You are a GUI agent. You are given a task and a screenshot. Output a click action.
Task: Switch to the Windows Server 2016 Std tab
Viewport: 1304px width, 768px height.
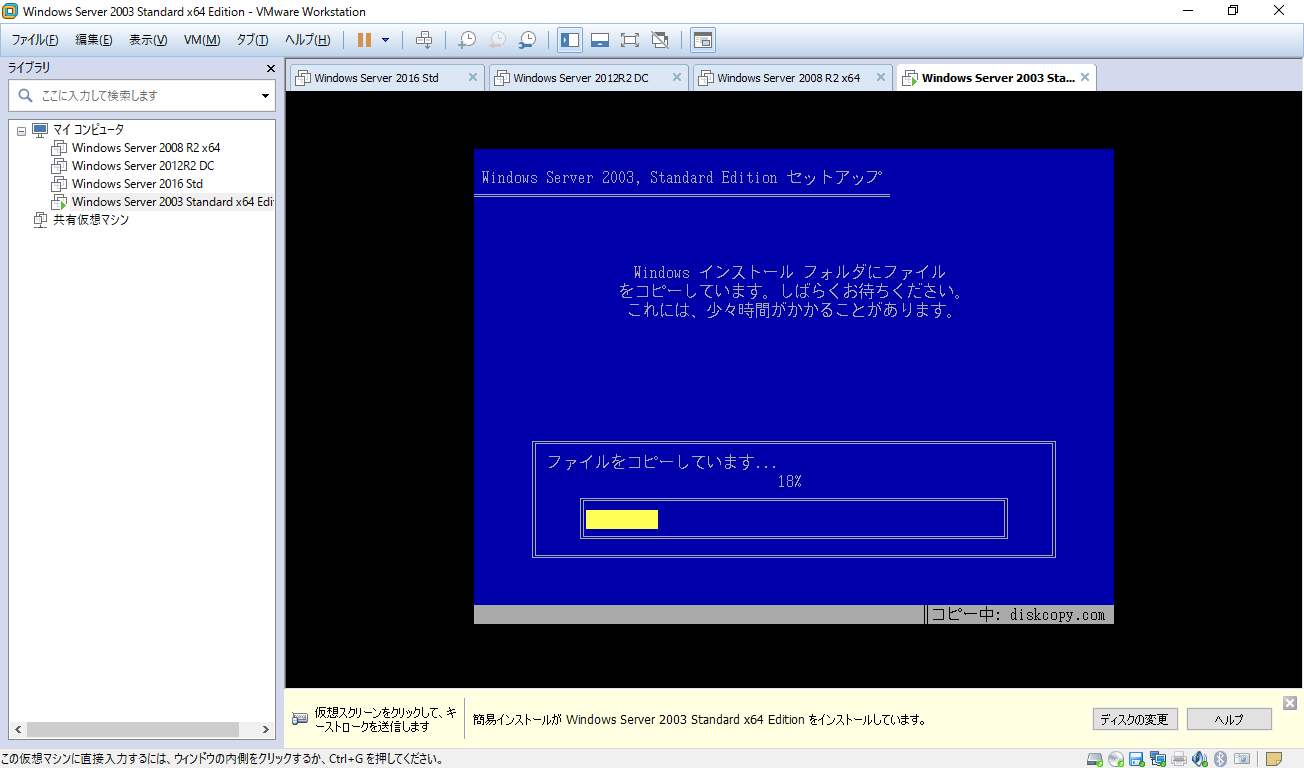tap(376, 78)
